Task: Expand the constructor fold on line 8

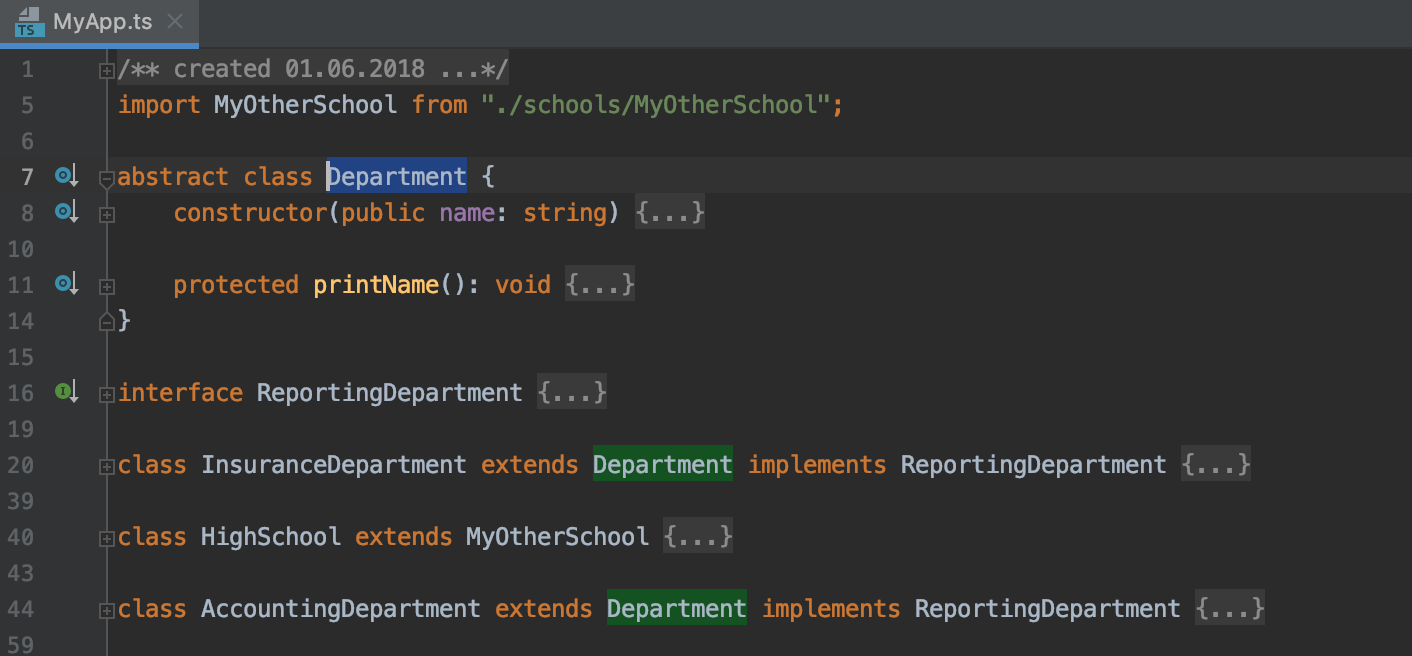Action: (107, 214)
